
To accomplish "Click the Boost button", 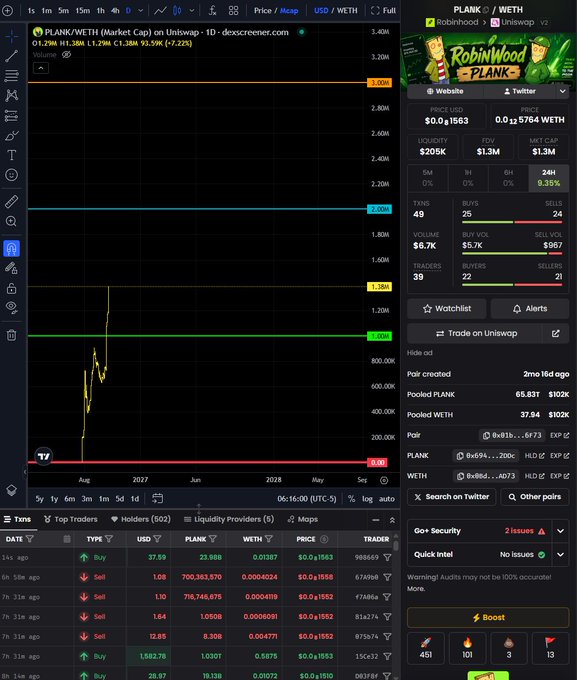I will coord(488,617).
